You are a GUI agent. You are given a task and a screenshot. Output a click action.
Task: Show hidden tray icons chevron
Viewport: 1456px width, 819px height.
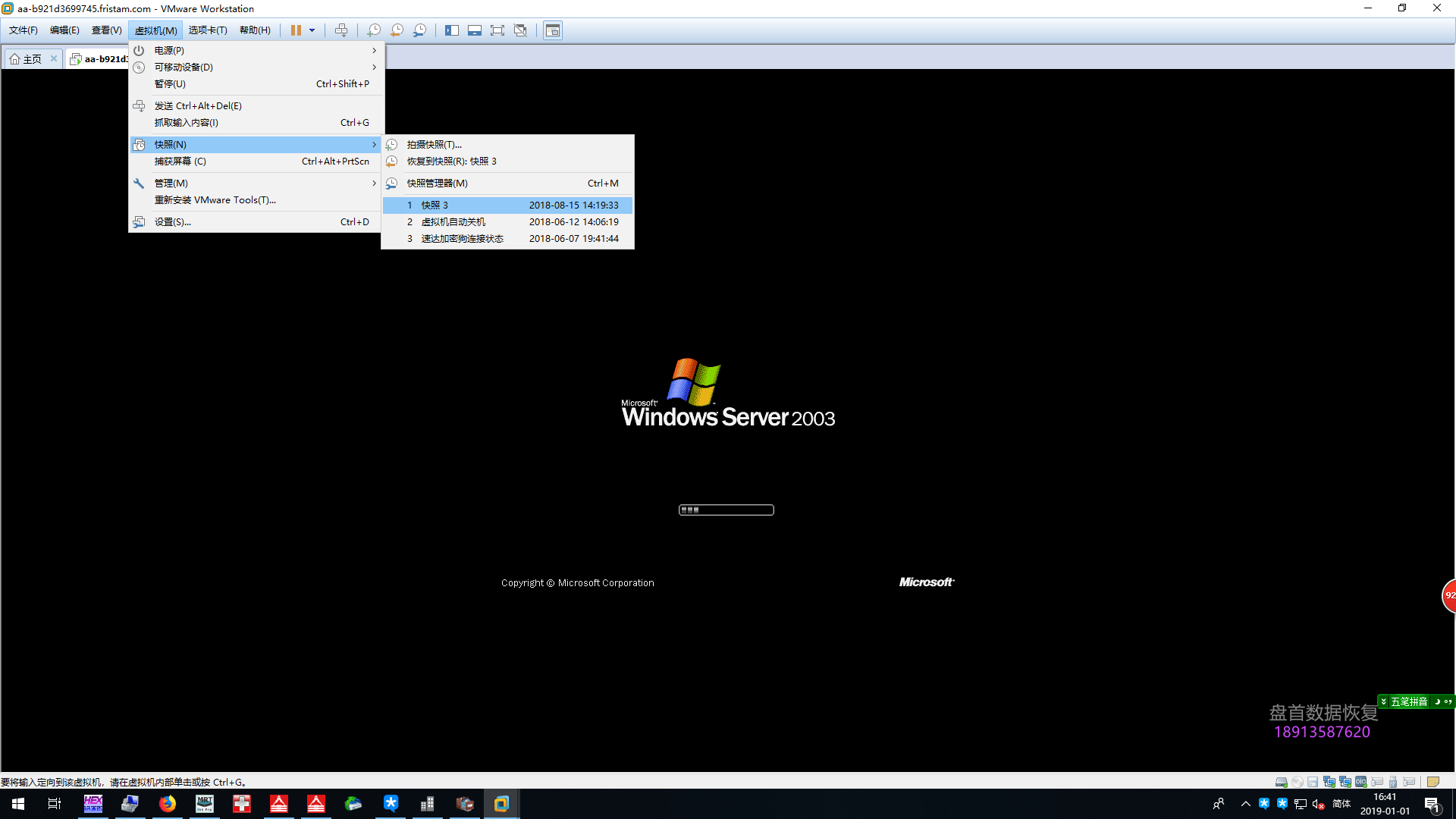[1246, 804]
